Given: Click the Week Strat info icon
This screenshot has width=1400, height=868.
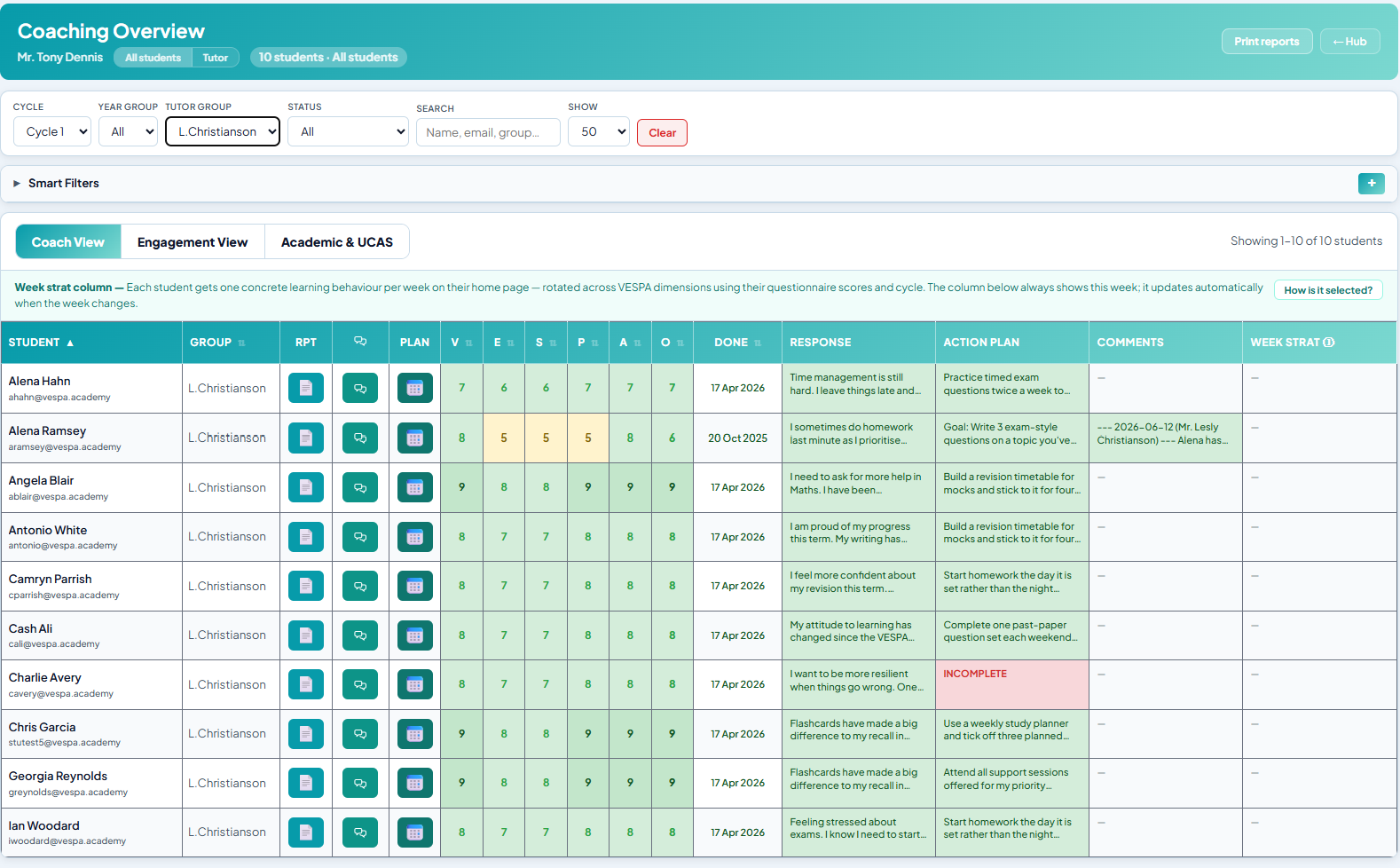Looking at the screenshot, I should [1329, 343].
